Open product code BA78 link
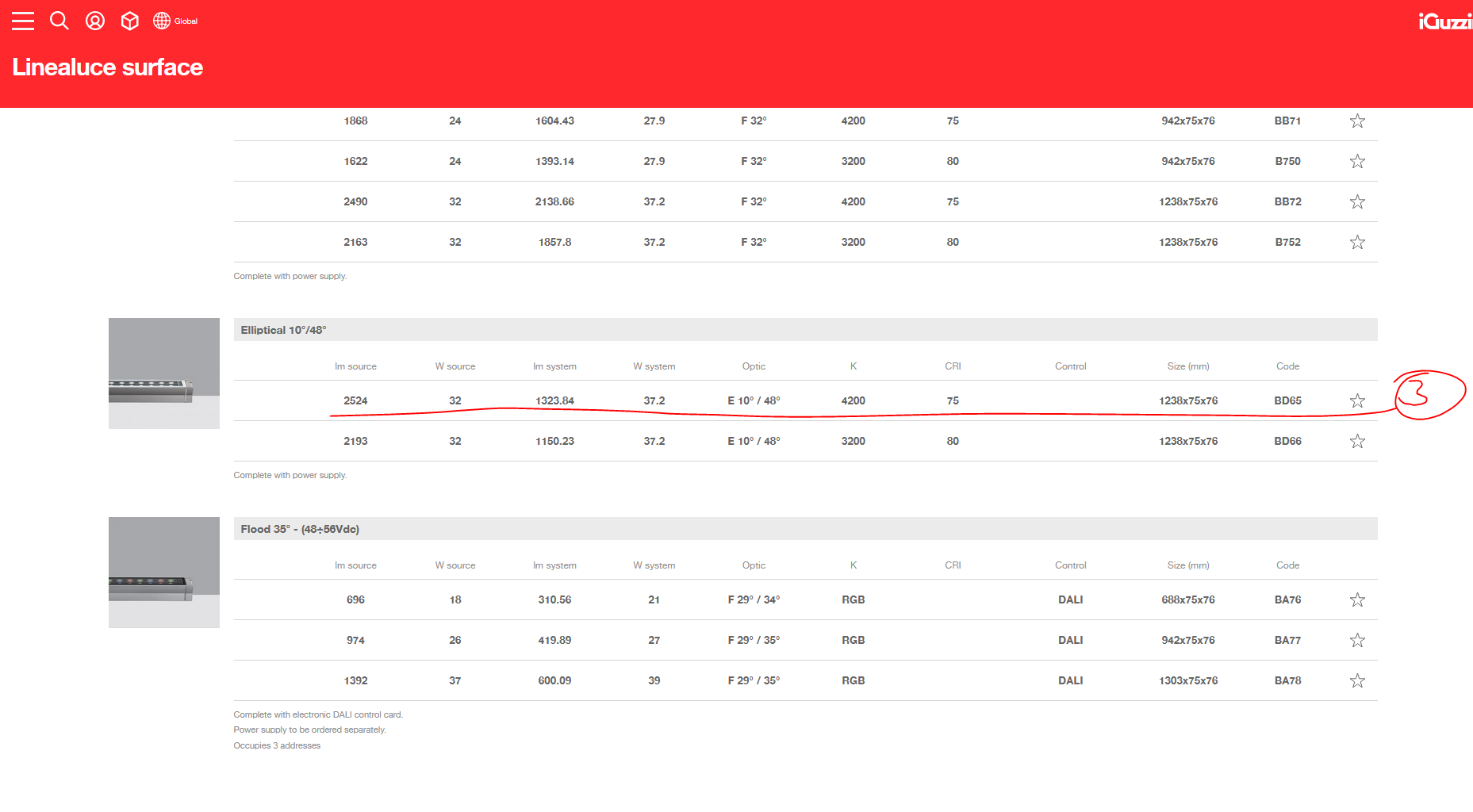This screenshot has width=1473, height=812. pyautogui.click(x=1287, y=681)
